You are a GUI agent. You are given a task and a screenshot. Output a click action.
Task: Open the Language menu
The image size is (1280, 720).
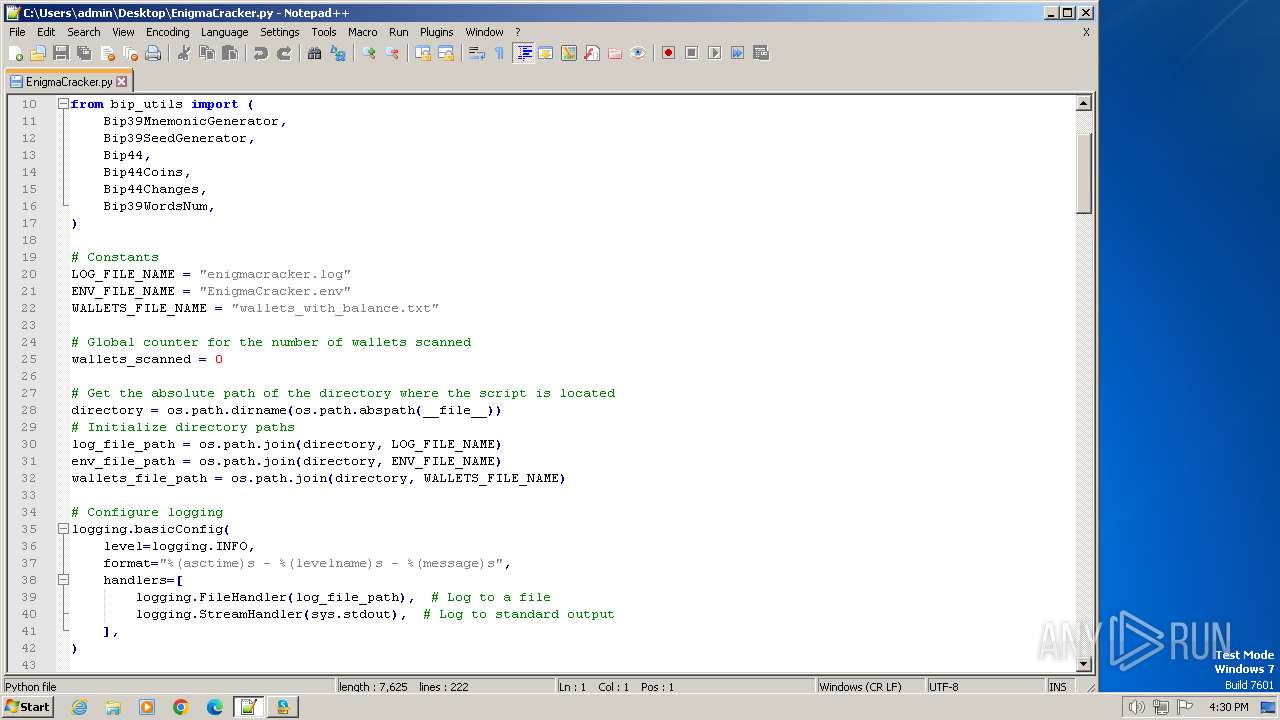click(x=224, y=32)
